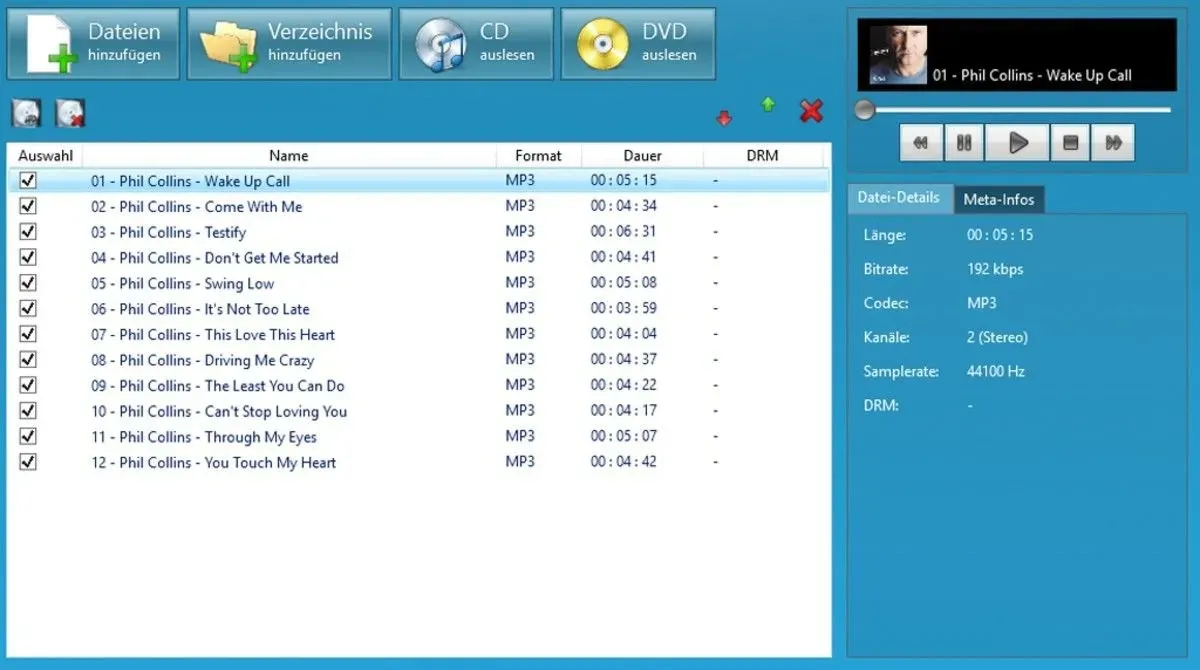Select '08 - Phil Collins - Driving Me Crazy'
The width and height of the screenshot is (1200, 670).
point(203,360)
